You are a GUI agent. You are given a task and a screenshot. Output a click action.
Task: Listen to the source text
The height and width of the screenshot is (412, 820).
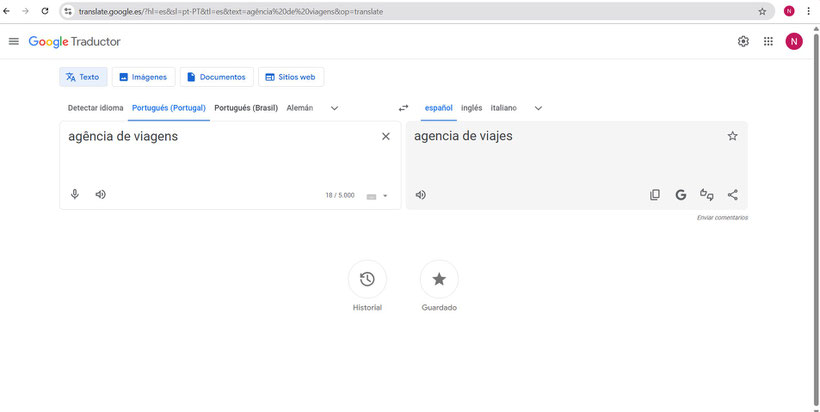(100, 194)
